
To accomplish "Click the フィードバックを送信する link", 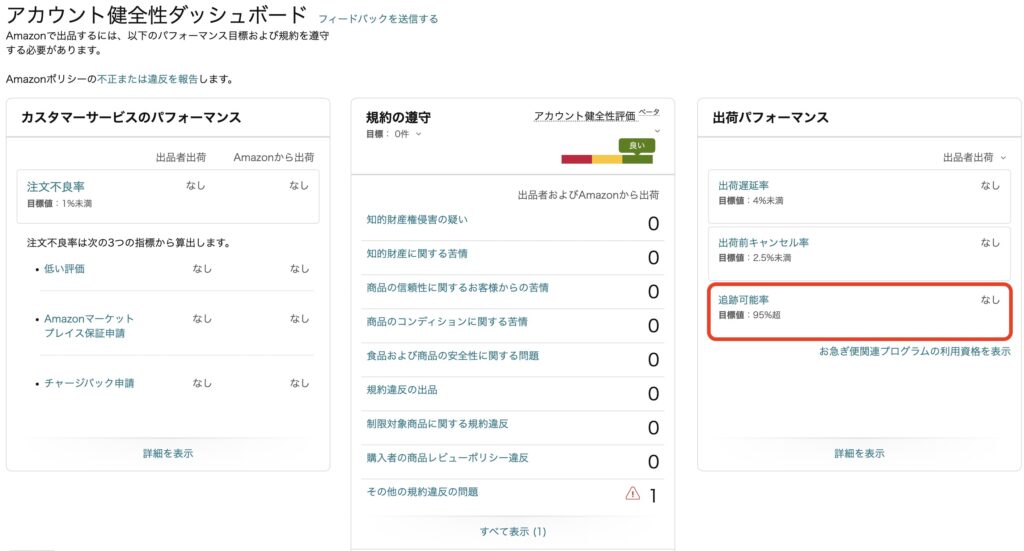I will click(378, 19).
